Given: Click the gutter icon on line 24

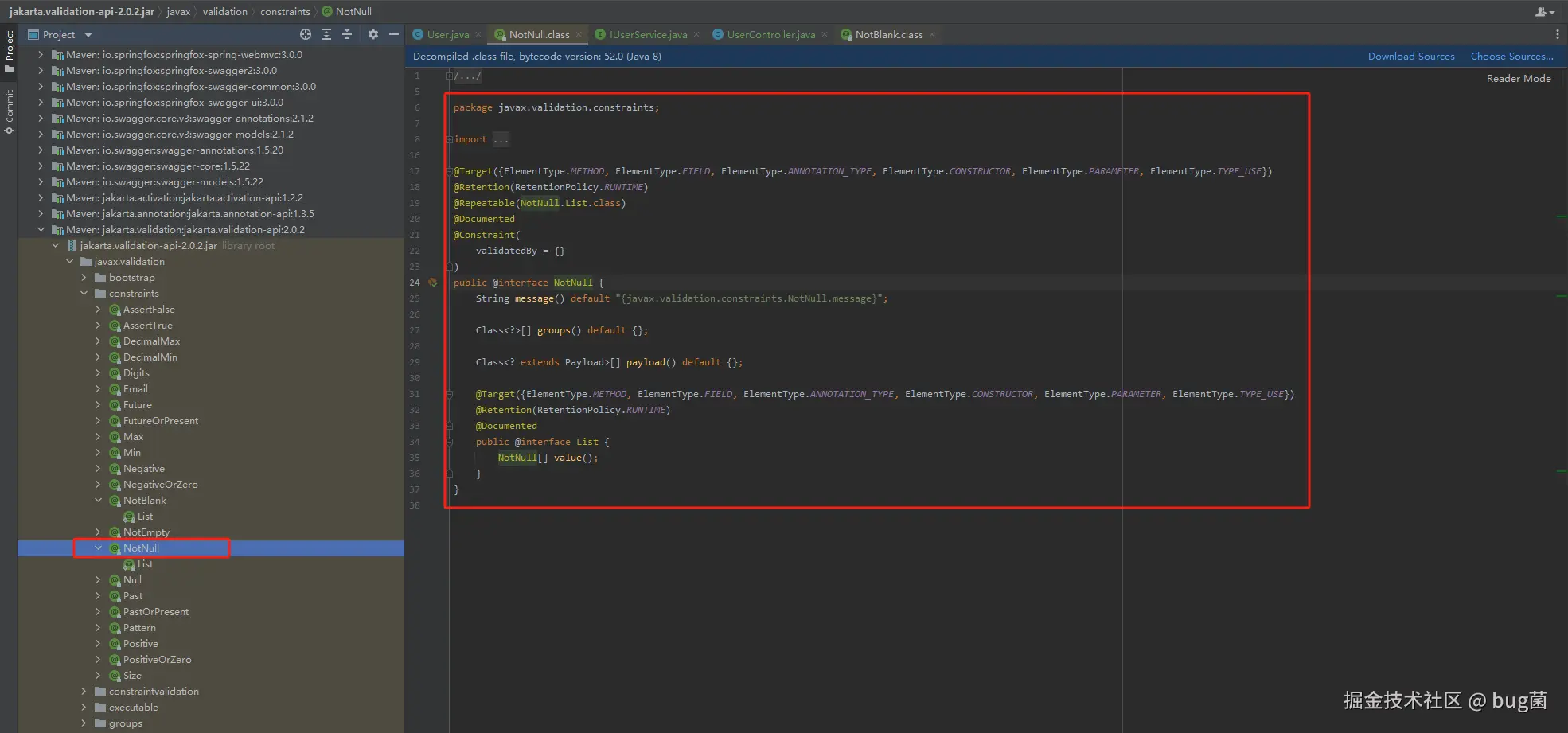Looking at the screenshot, I should (433, 283).
